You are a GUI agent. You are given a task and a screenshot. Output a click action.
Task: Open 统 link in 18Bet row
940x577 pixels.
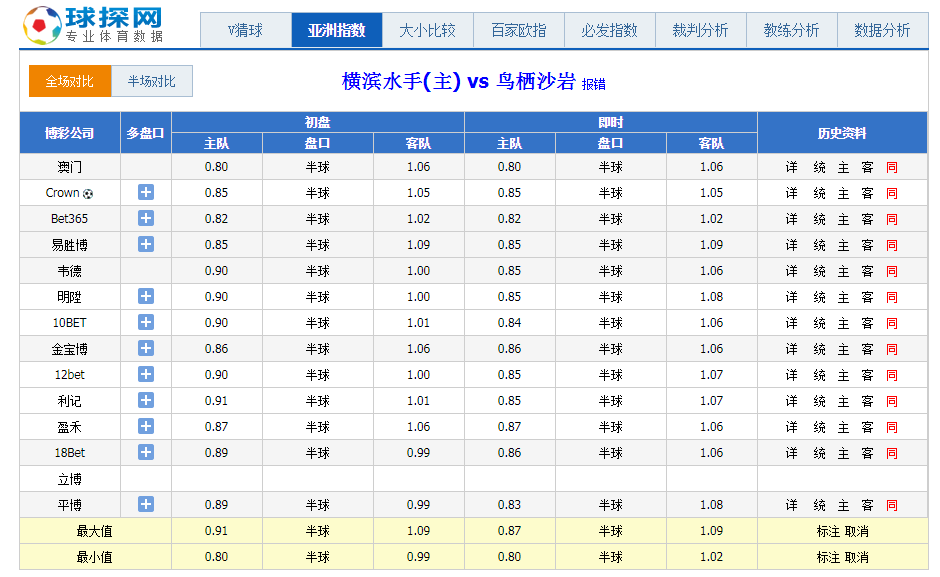820,453
